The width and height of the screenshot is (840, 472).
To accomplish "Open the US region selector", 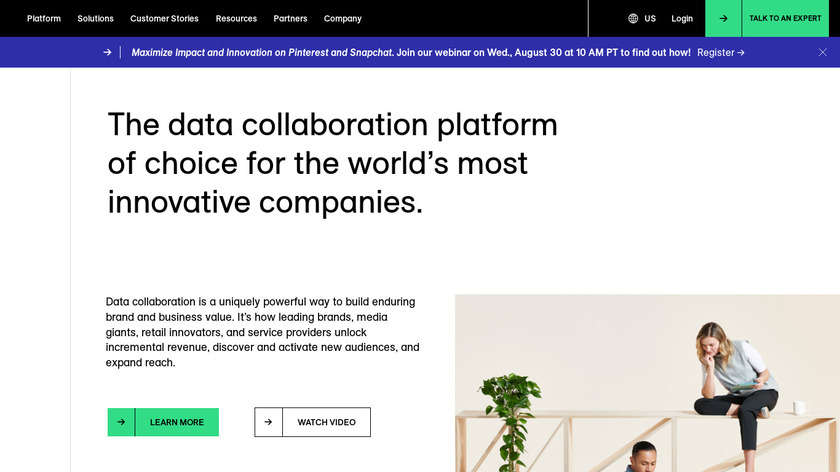I will [650, 18].
